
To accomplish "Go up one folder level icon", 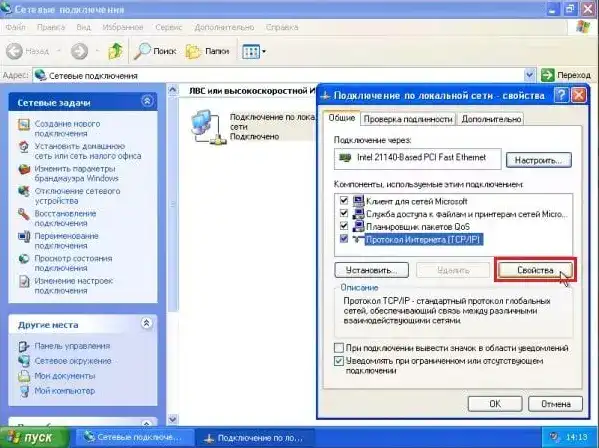I will pos(115,51).
